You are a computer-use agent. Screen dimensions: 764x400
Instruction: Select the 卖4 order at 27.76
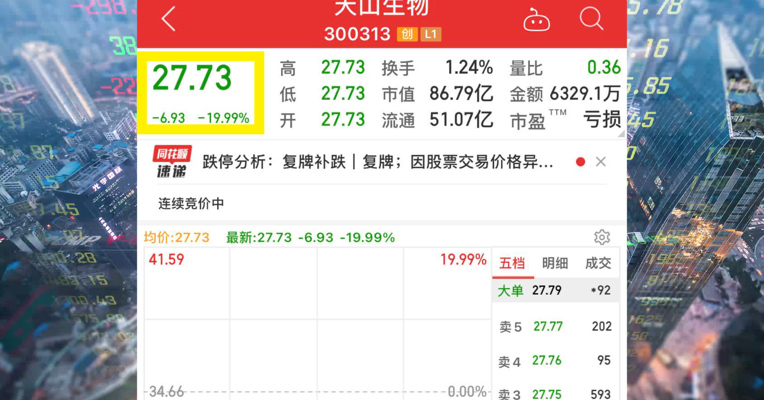555,361
